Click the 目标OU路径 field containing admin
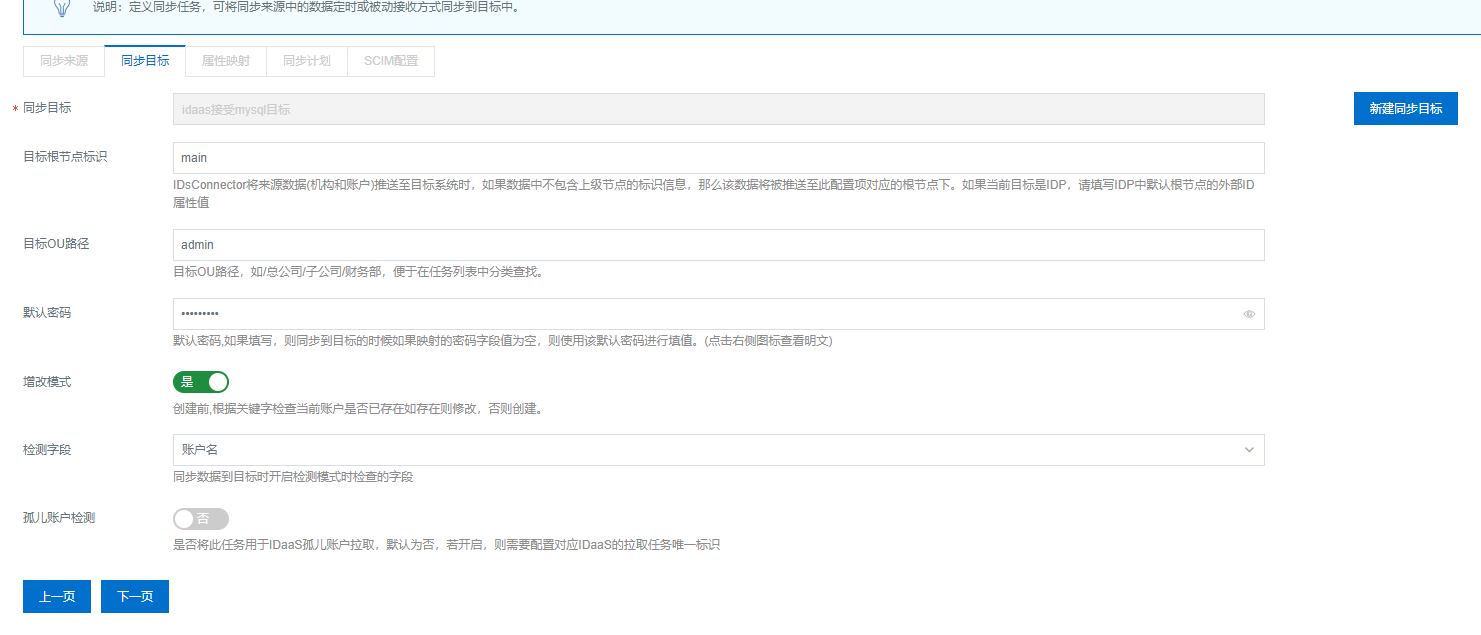The width and height of the screenshot is (1481, 635). pyautogui.click(x=718, y=245)
